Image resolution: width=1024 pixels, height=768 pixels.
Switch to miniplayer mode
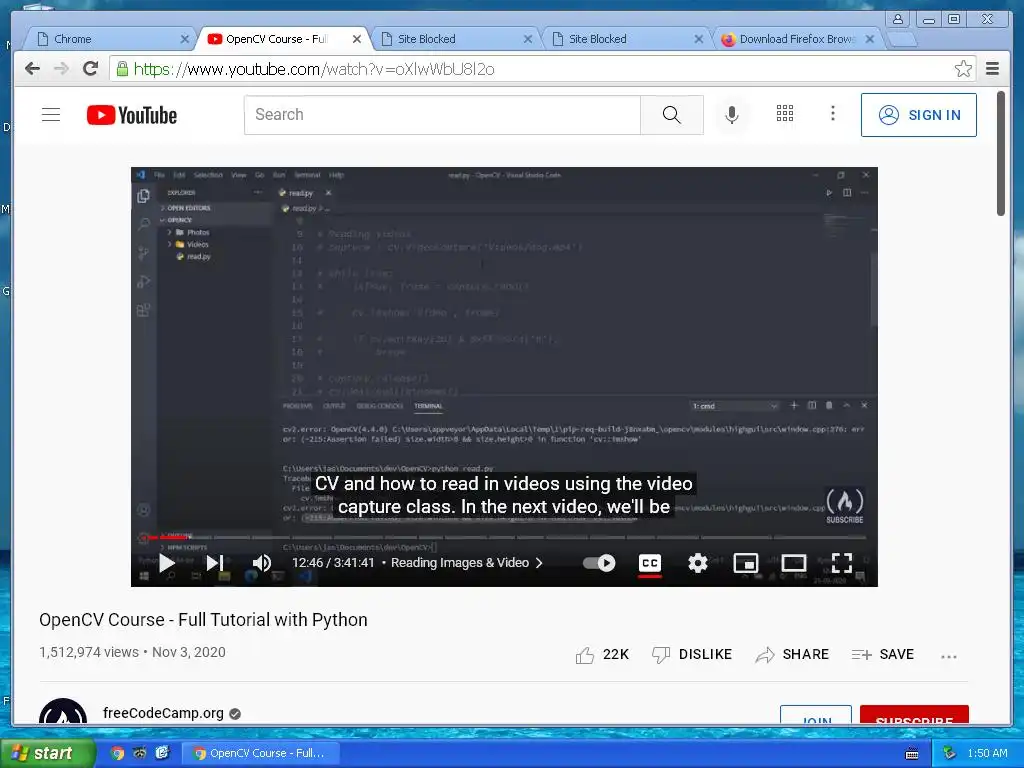tap(745, 562)
